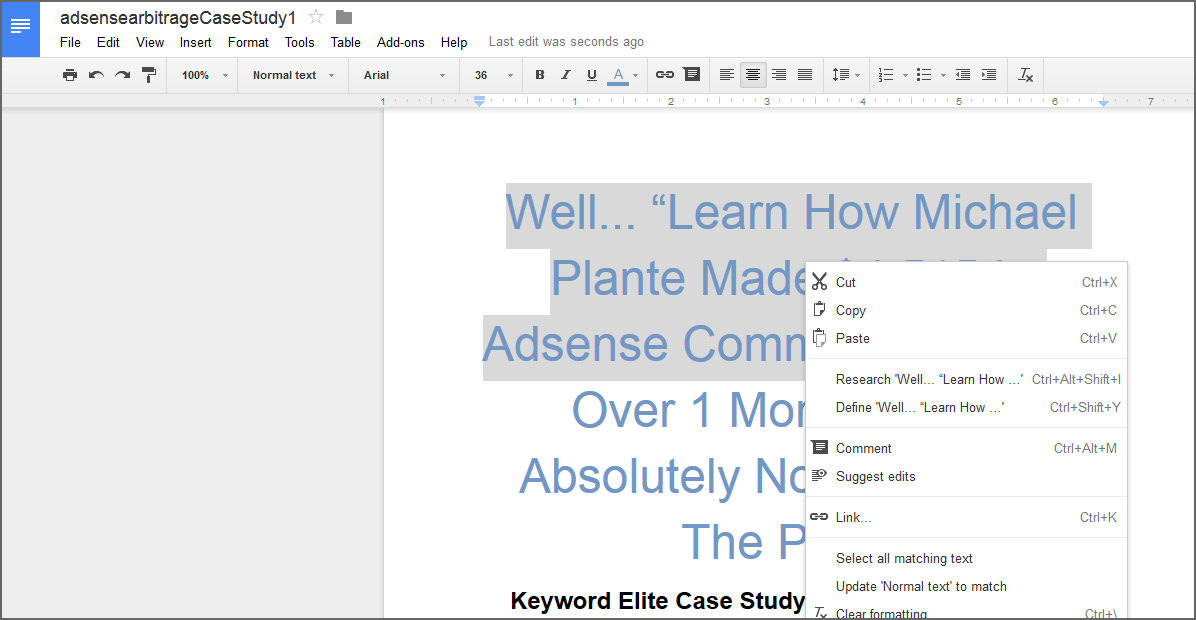Click the Print icon
Viewport: 1196px width, 620px height.
69,75
